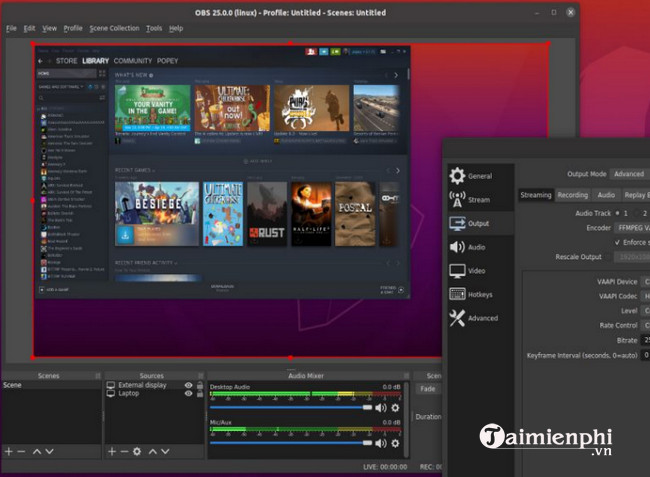The height and width of the screenshot is (477, 650).
Task: Click the Audio Mixer scrollbar
Action: (x=406, y=419)
